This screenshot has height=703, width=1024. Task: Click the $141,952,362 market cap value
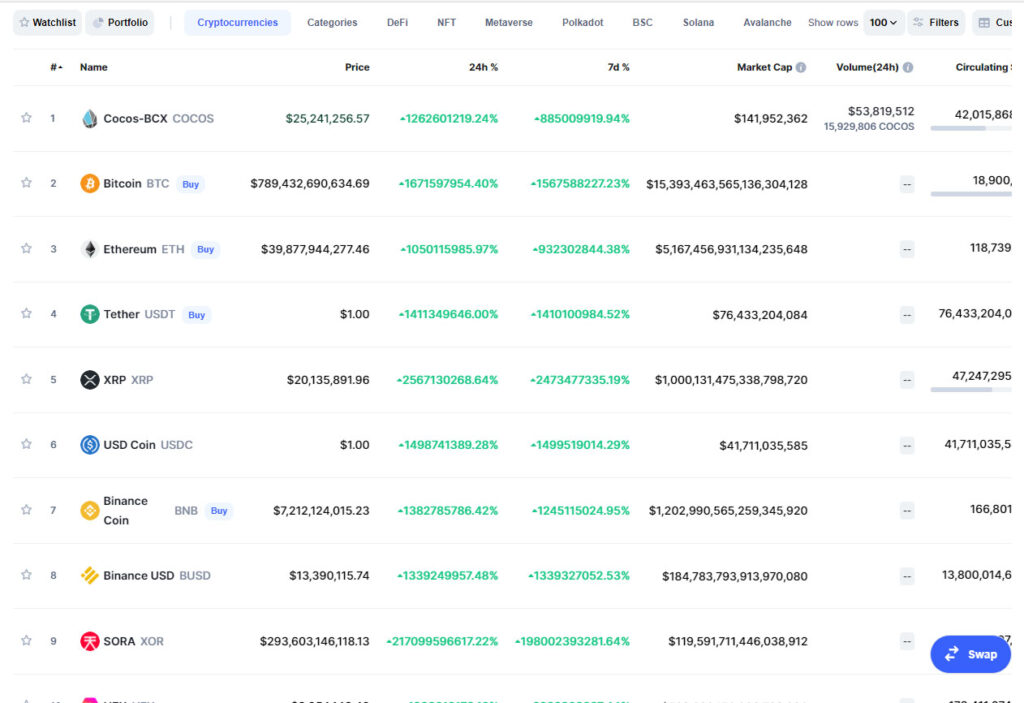coord(771,118)
